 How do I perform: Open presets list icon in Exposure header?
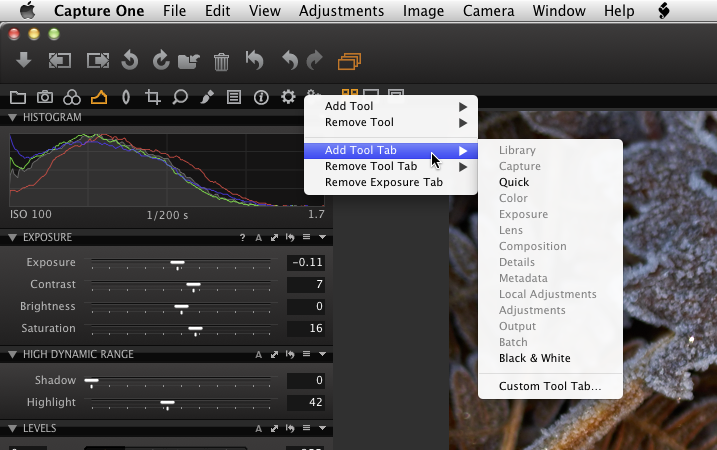[306, 237]
